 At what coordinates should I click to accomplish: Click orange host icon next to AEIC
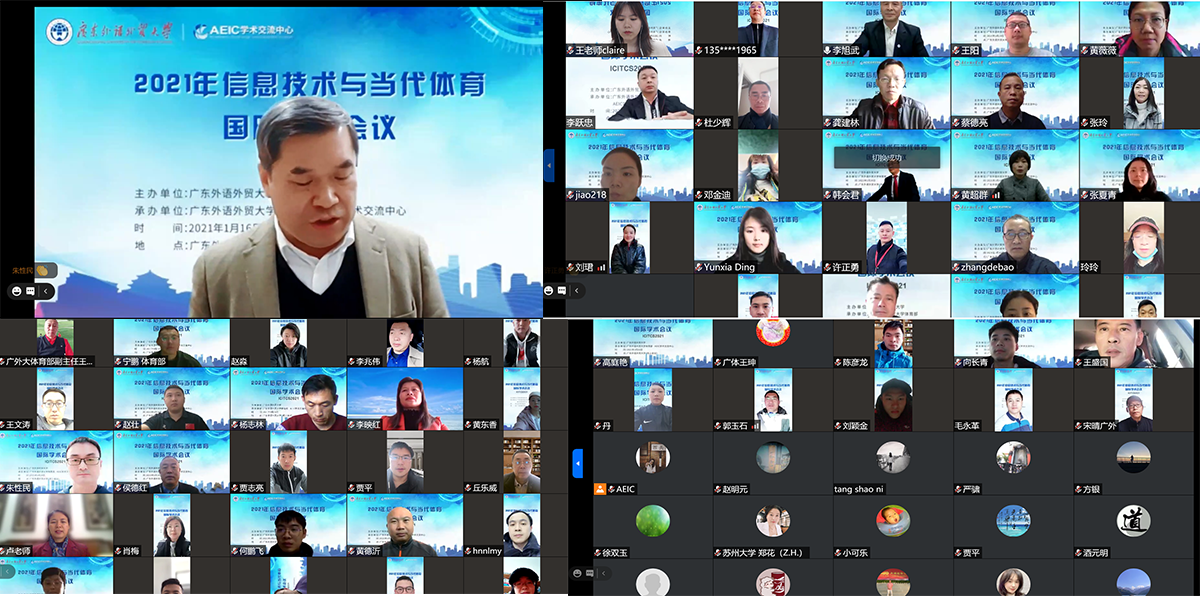point(599,489)
